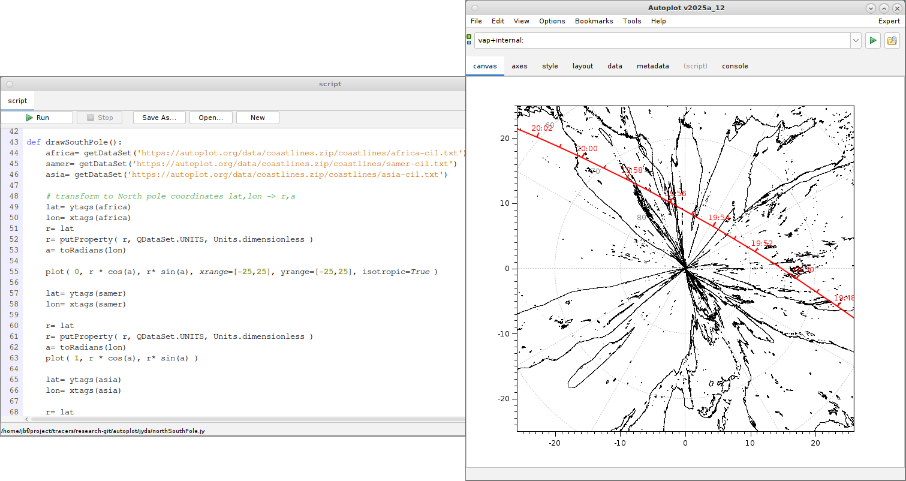The width and height of the screenshot is (906, 481).
Task: Switch to the axes tab
Action: [519, 66]
